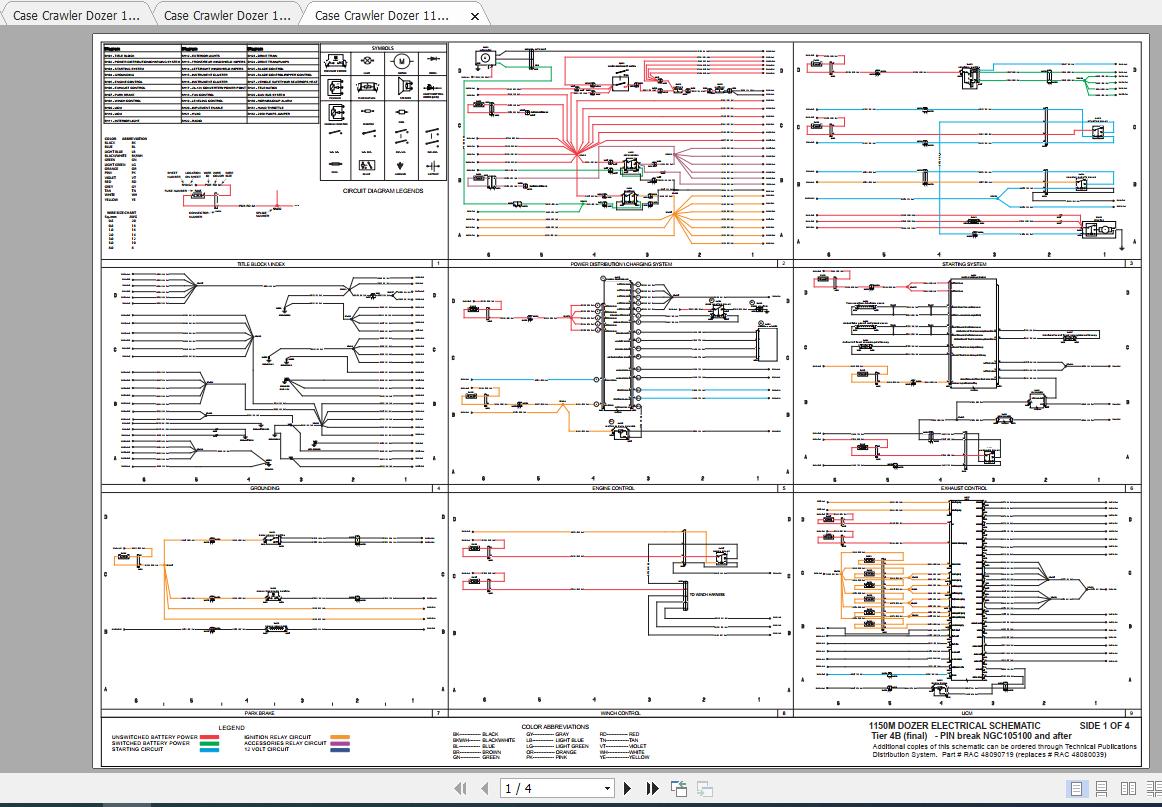This screenshot has height=807, width=1162.
Task: Jump to the first page of the schematic
Action: (461, 788)
